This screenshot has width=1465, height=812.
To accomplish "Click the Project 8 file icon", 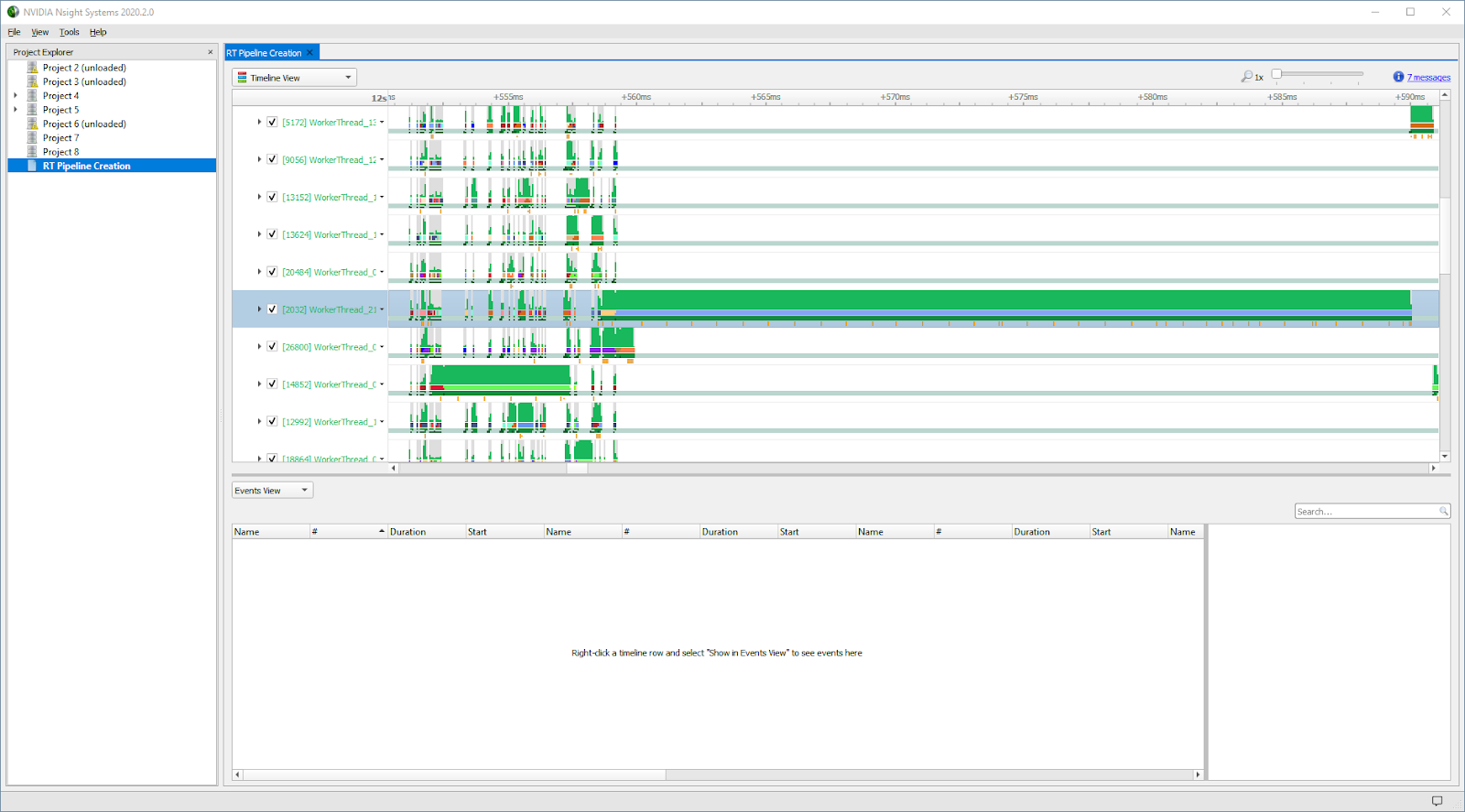I will click(33, 152).
